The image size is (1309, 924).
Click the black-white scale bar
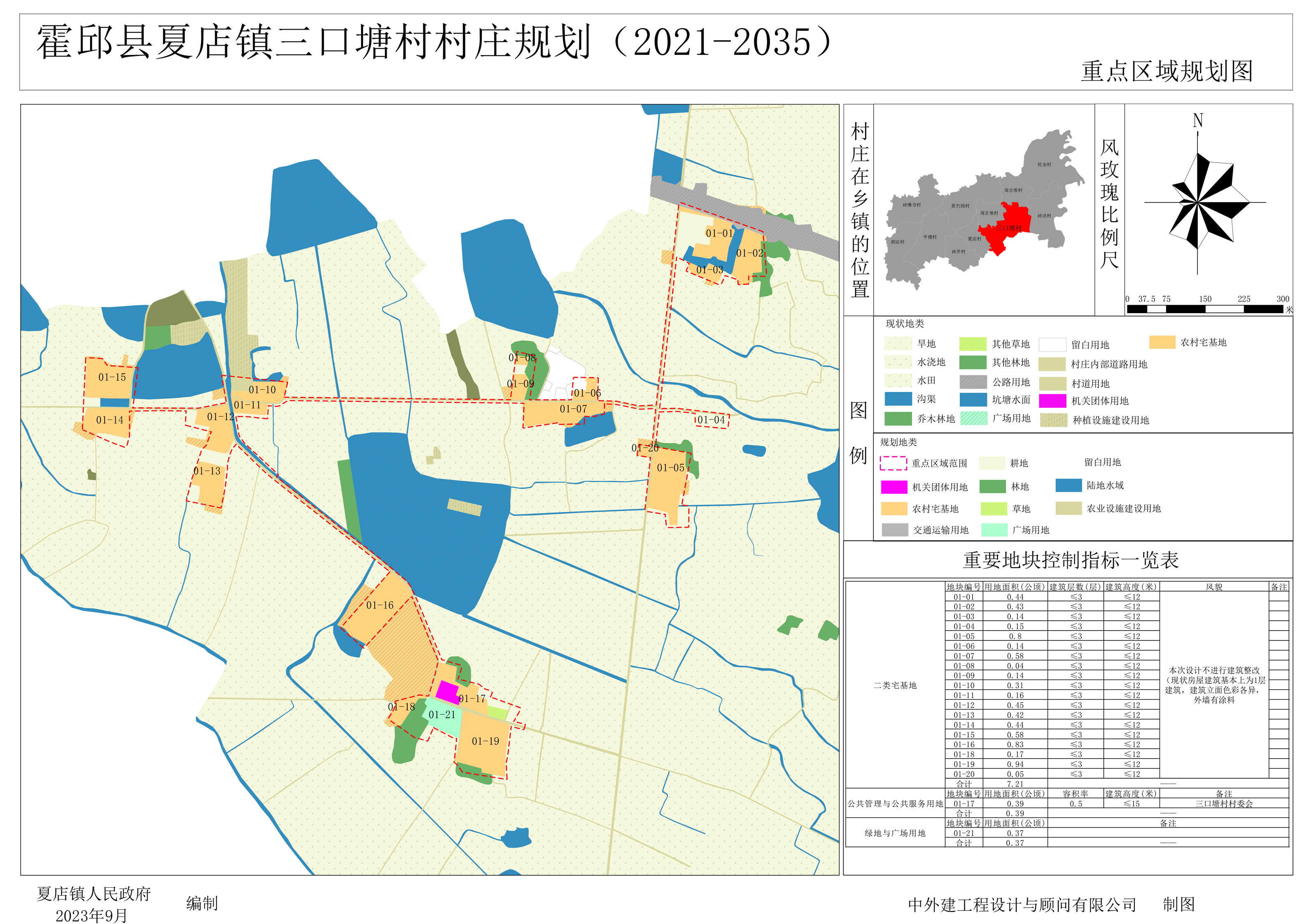coord(1205,309)
